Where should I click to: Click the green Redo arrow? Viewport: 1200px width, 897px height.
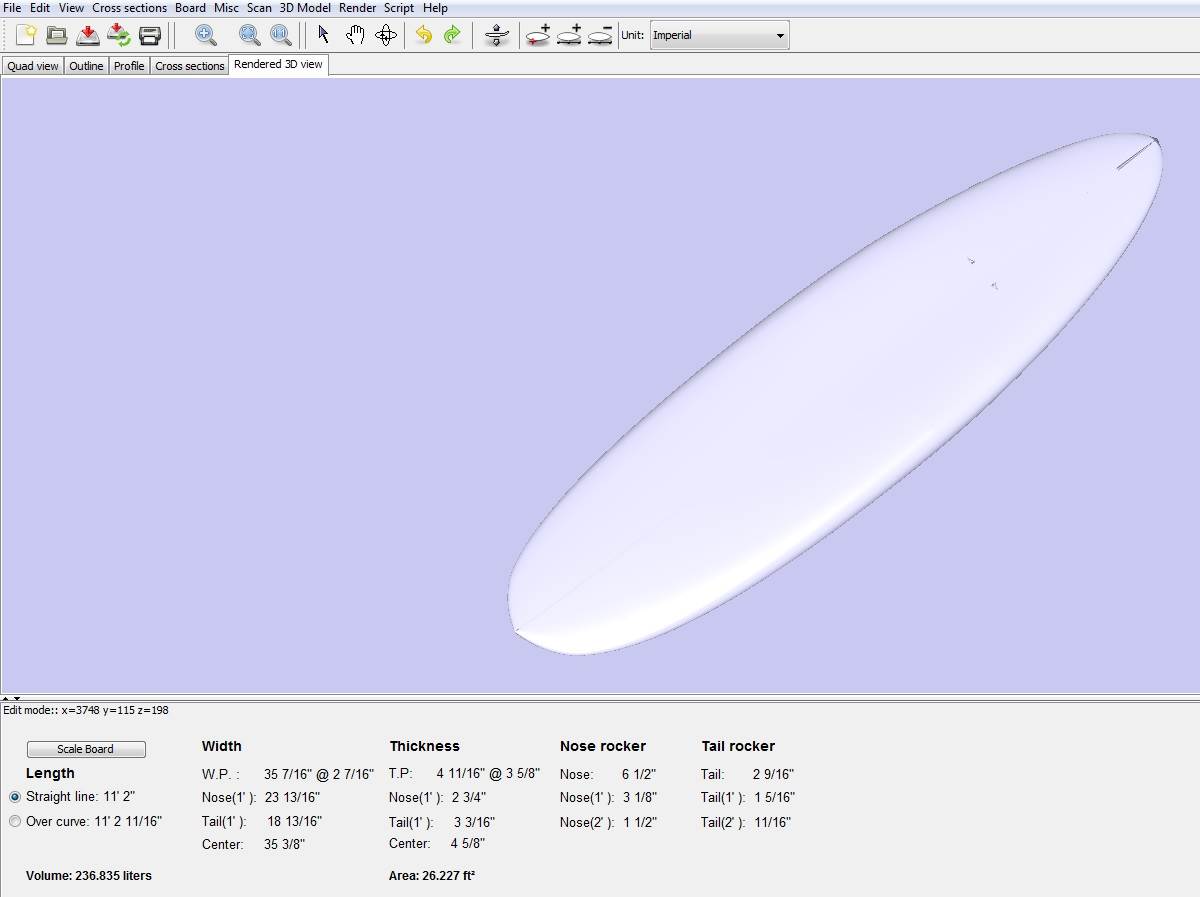[x=452, y=36]
